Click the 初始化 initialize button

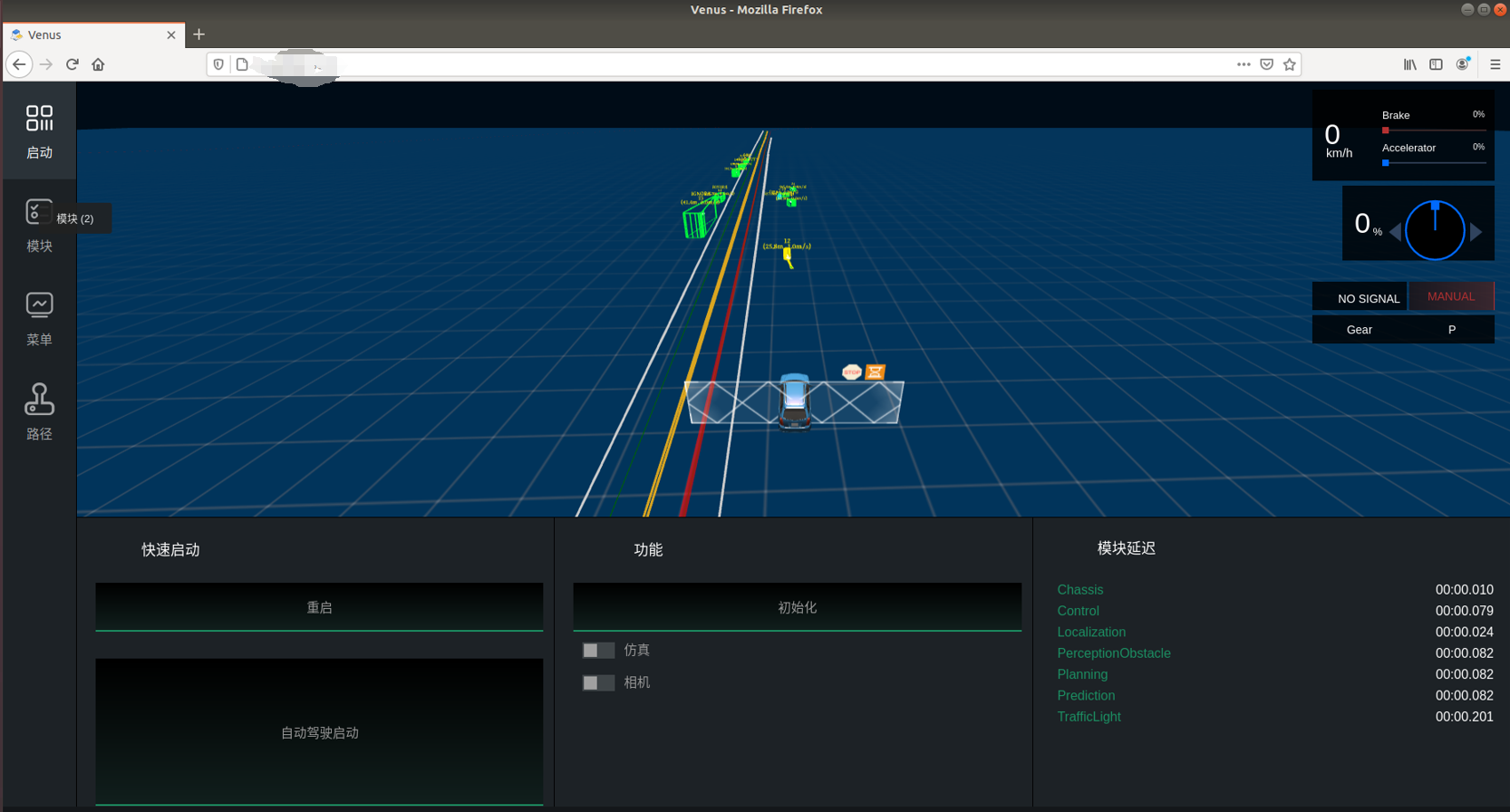pyautogui.click(x=797, y=607)
